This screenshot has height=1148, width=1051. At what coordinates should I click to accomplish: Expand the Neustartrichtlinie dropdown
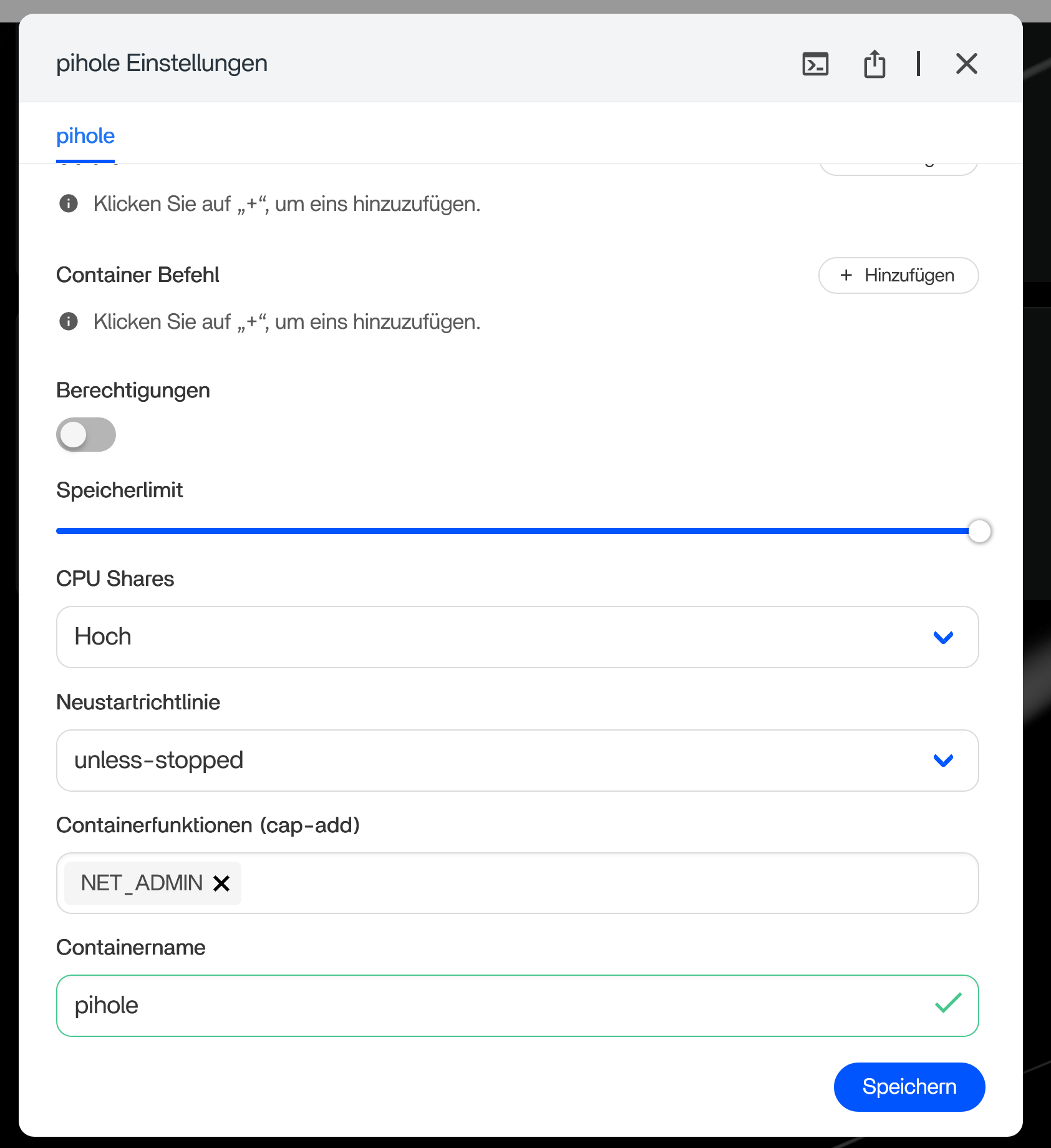point(517,761)
